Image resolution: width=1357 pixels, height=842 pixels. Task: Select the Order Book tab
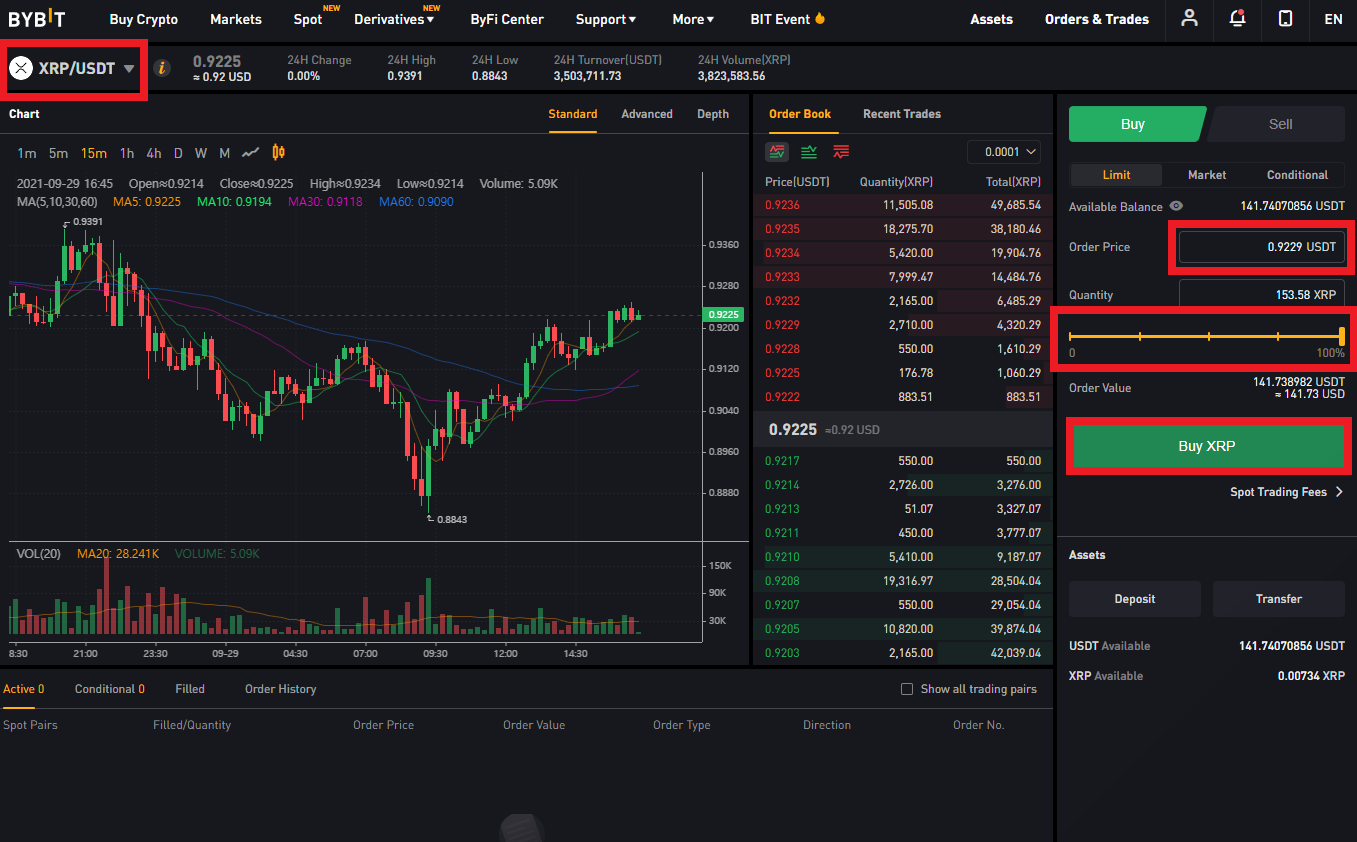[x=800, y=114]
